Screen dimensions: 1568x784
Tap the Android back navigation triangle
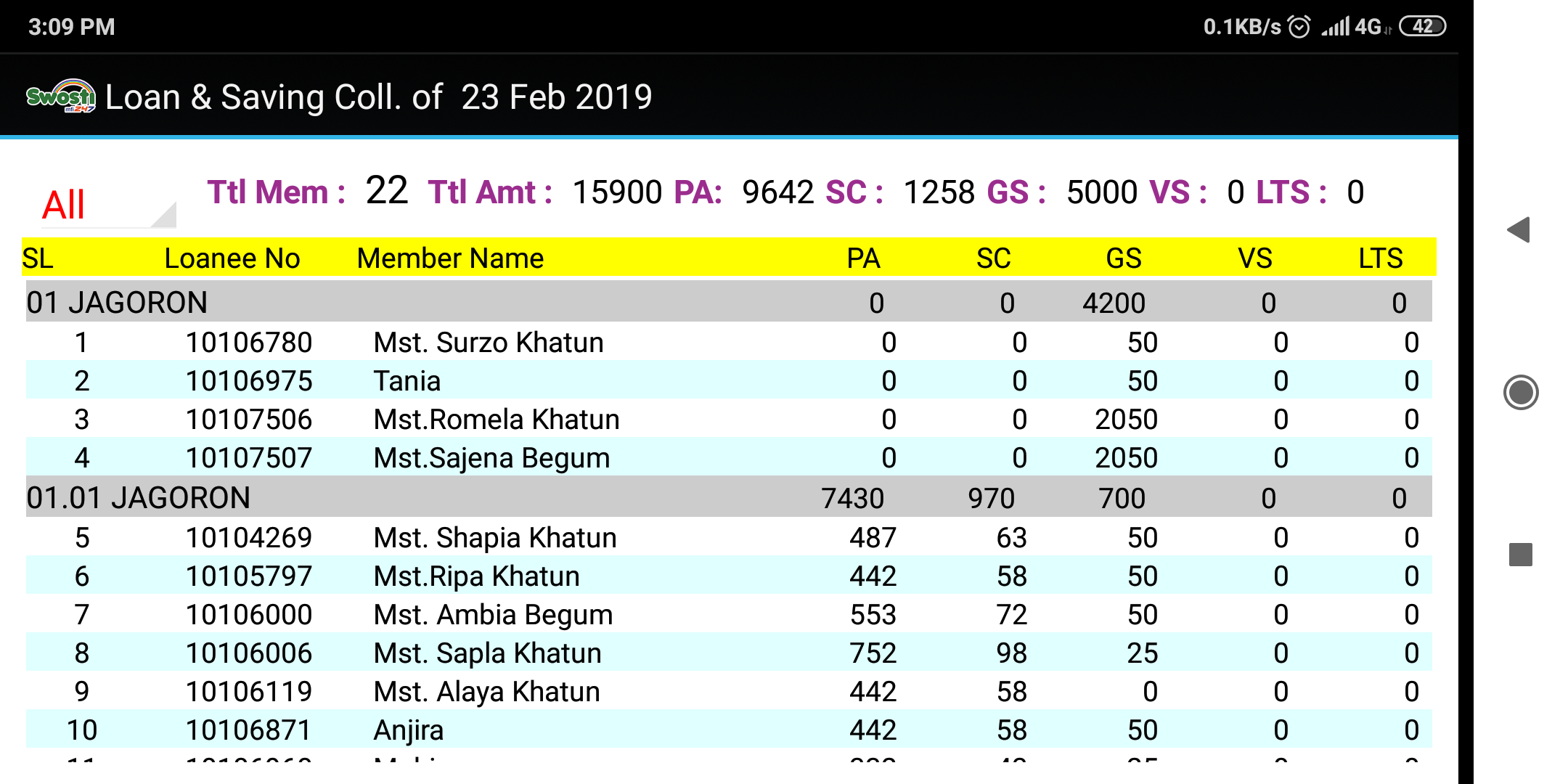[x=1519, y=230]
